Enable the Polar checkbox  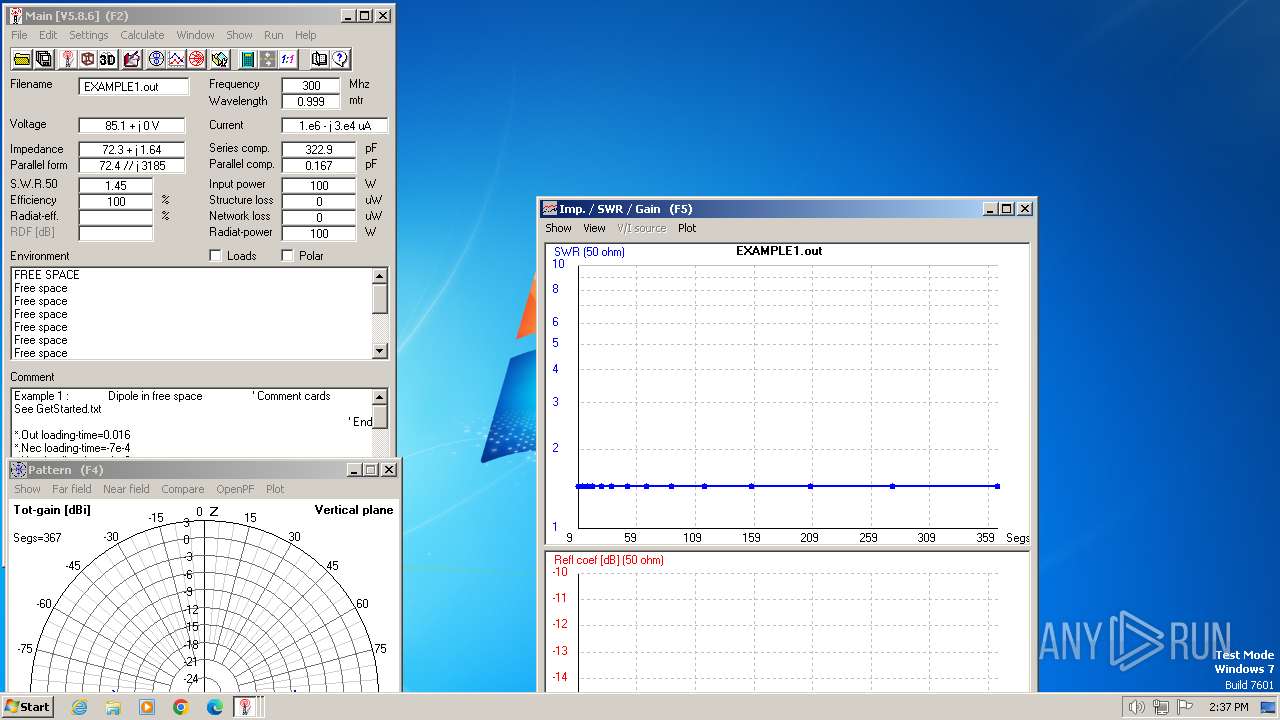click(288, 256)
